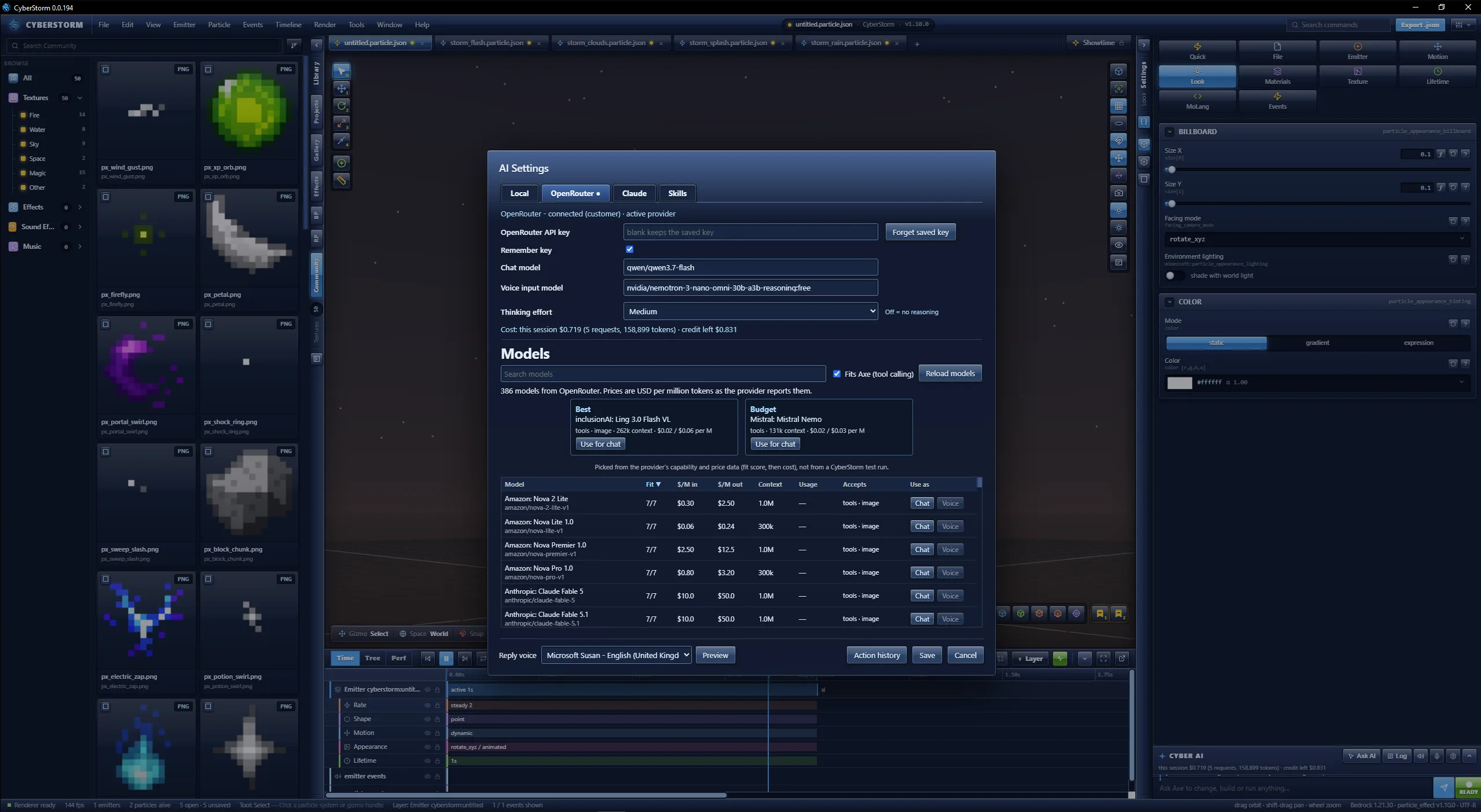This screenshot has height=812, width=1481.
Task: Pop out the timeline panel
Action: click(x=1122, y=658)
